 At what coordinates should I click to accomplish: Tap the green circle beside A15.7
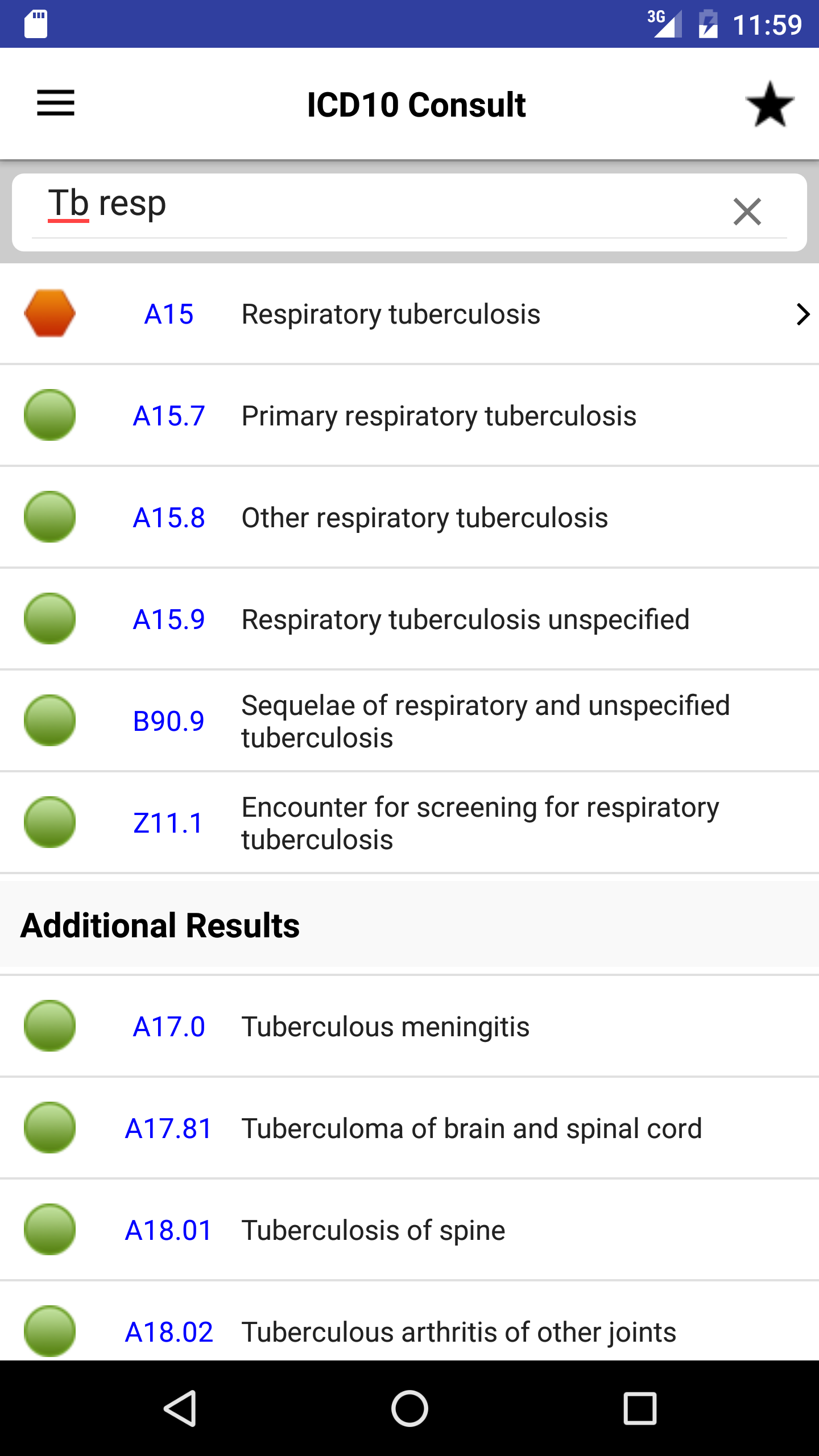click(50, 415)
